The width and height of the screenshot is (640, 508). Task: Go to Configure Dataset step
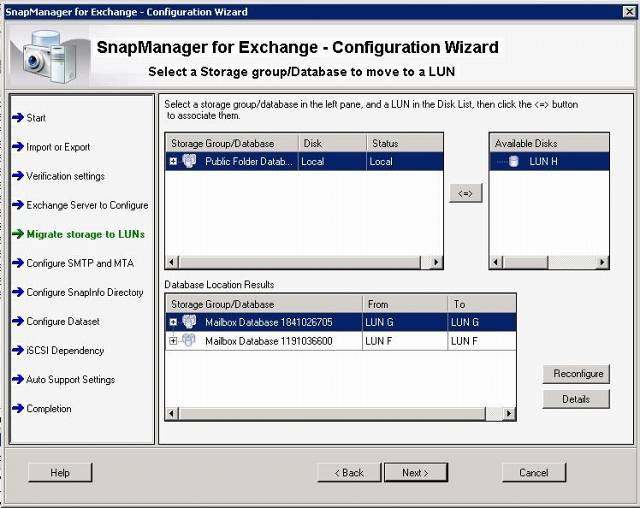[x=63, y=322]
